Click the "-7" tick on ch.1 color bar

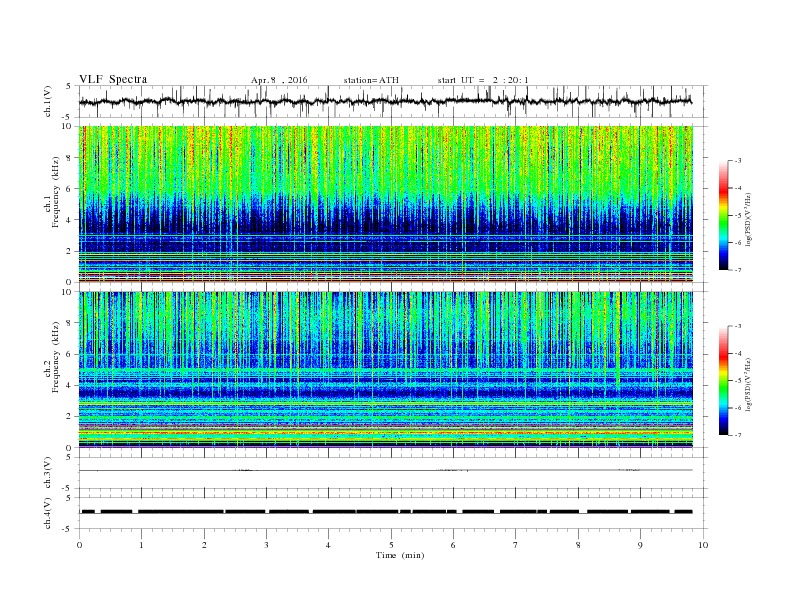(x=738, y=270)
